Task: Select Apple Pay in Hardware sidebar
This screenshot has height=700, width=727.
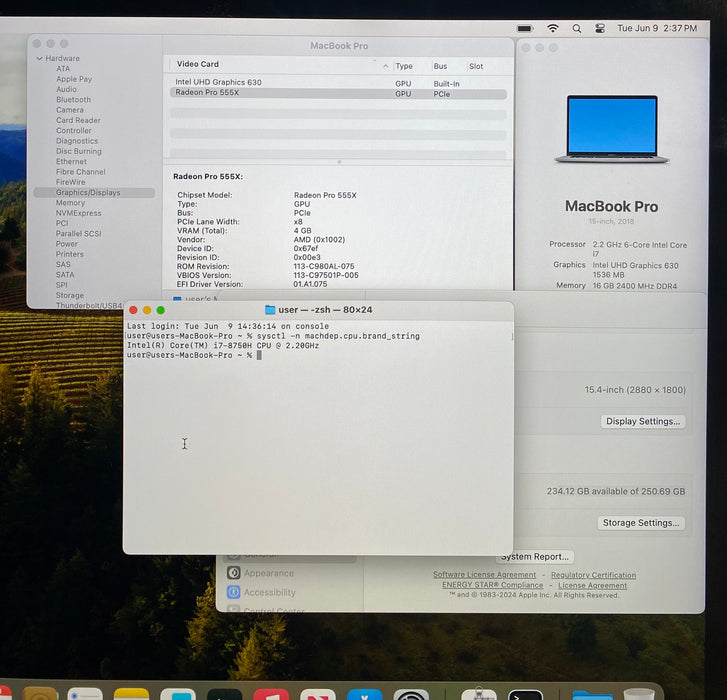Action: click(74, 79)
